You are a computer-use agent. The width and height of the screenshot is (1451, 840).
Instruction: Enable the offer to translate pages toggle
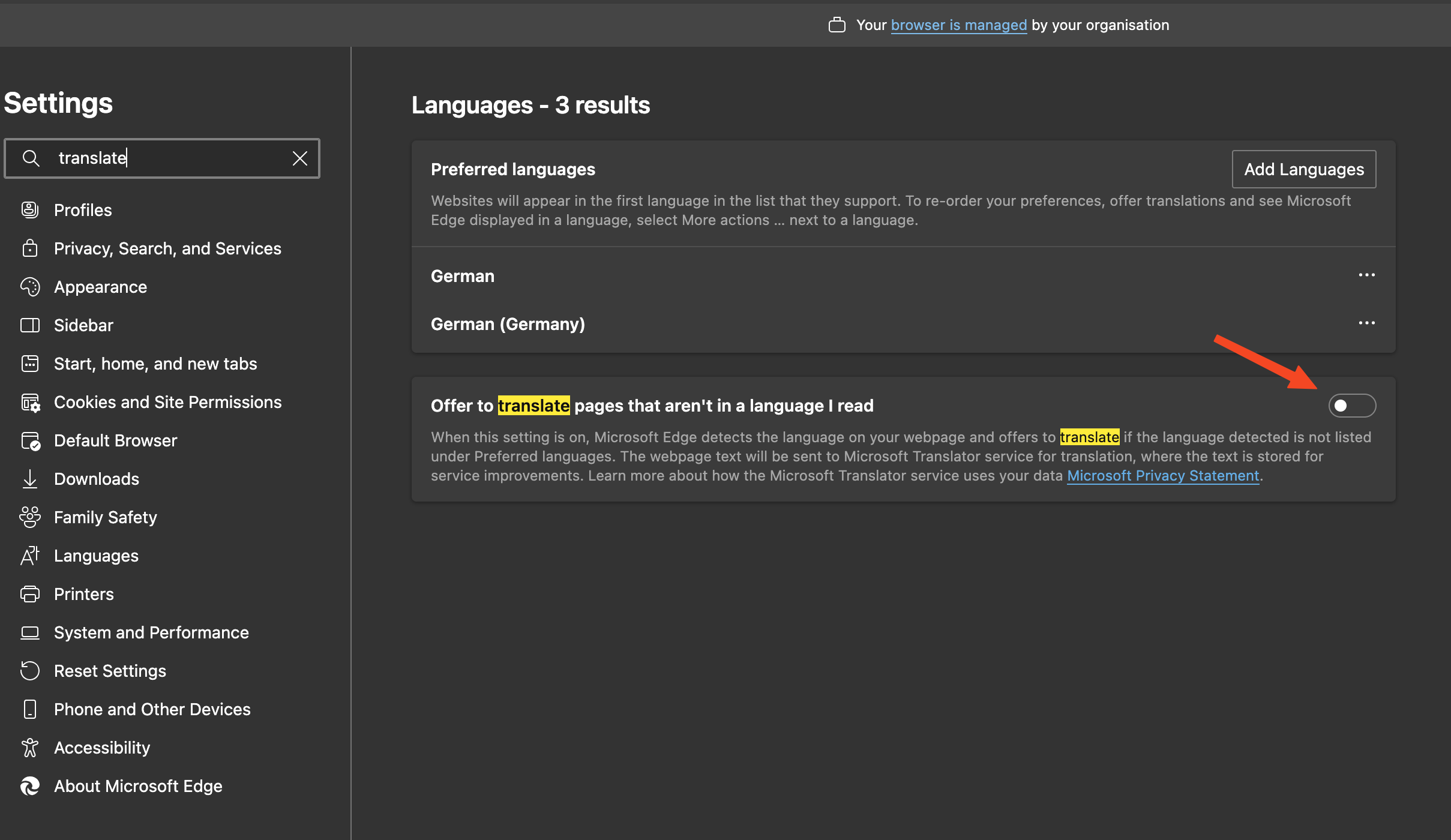pyautogui.click(x=1351, y=406)
